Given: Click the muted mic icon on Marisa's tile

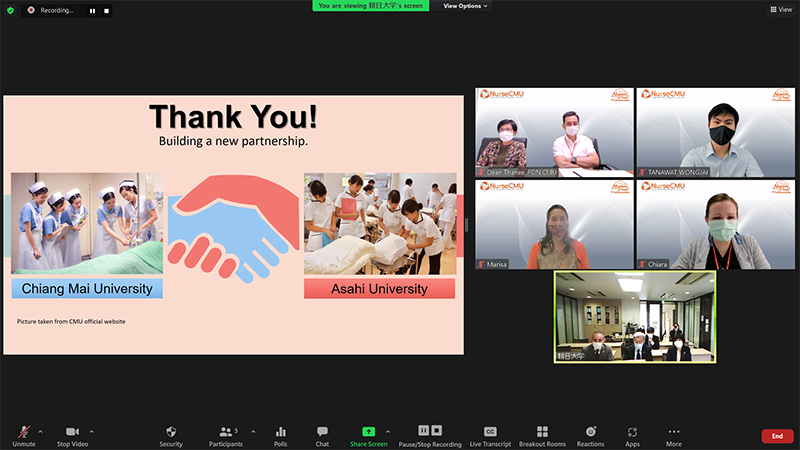Looking at the screenshot, I should click(x=481, y=264).
